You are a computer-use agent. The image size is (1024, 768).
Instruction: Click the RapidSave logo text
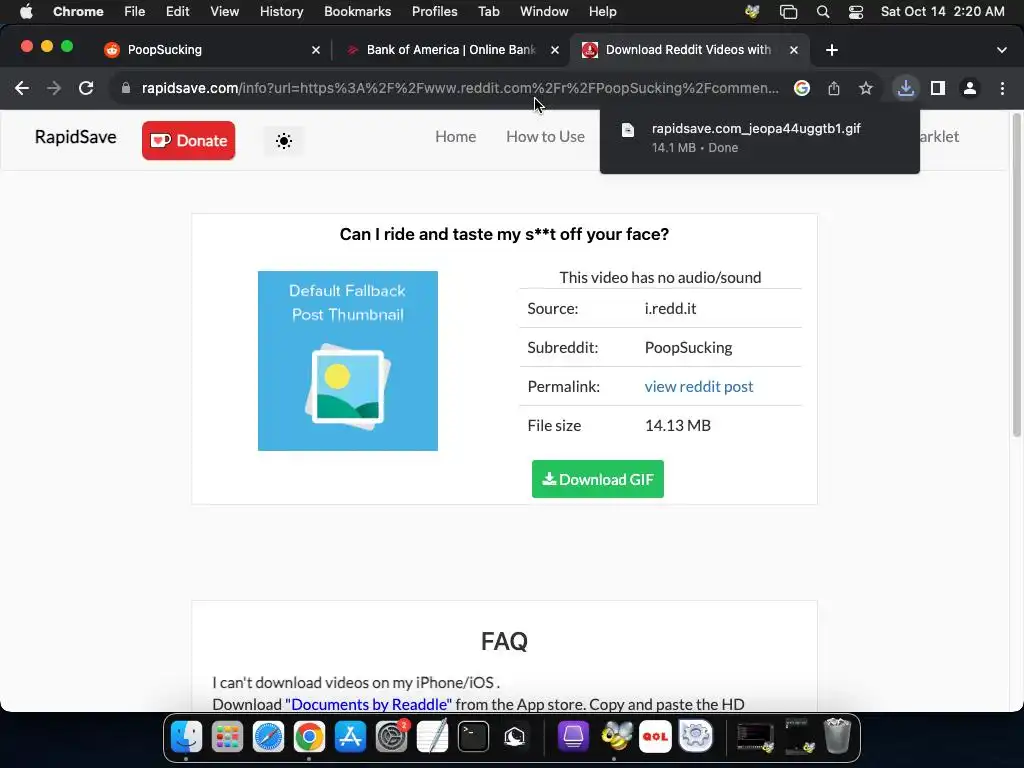(x=76, y=137)
